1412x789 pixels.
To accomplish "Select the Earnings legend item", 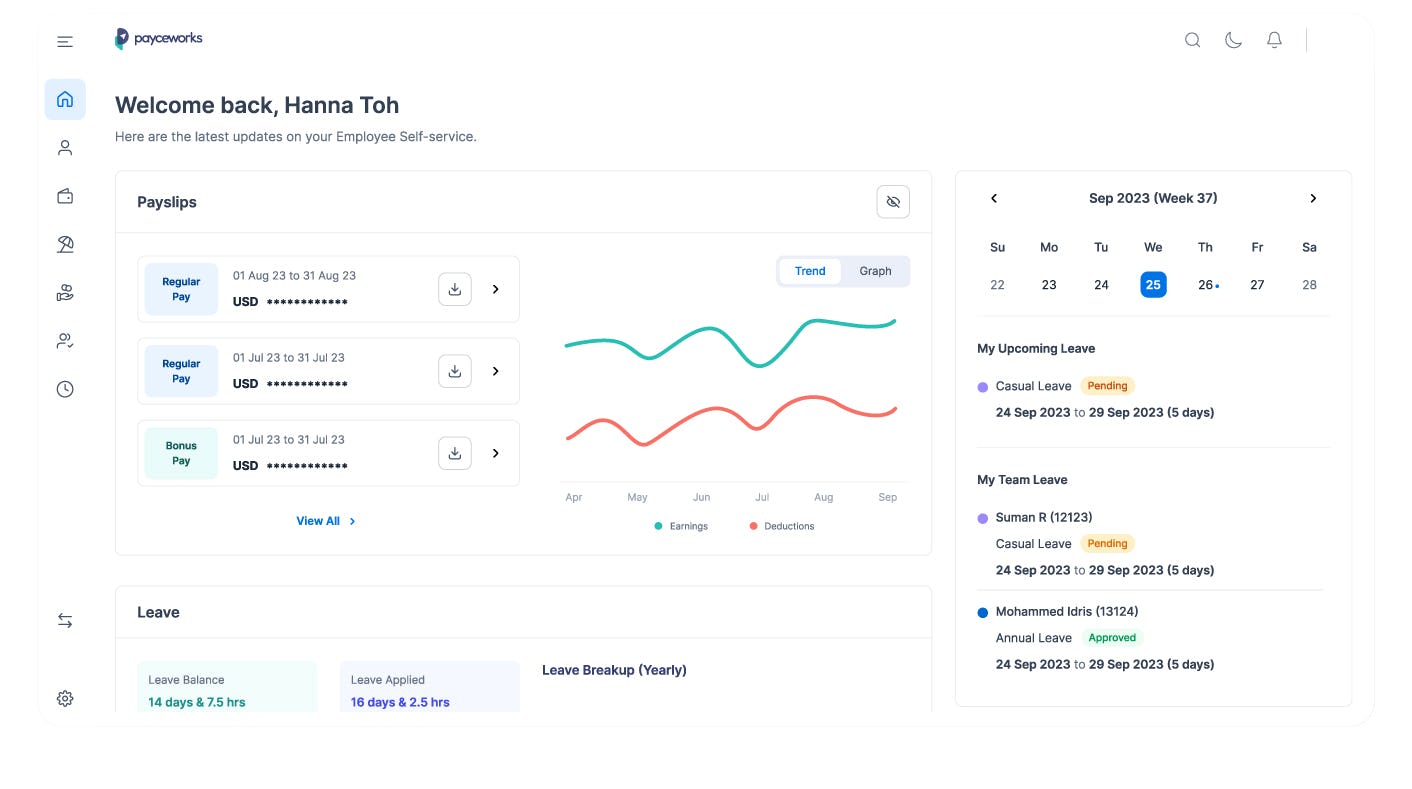I will [x=681, y=526].
